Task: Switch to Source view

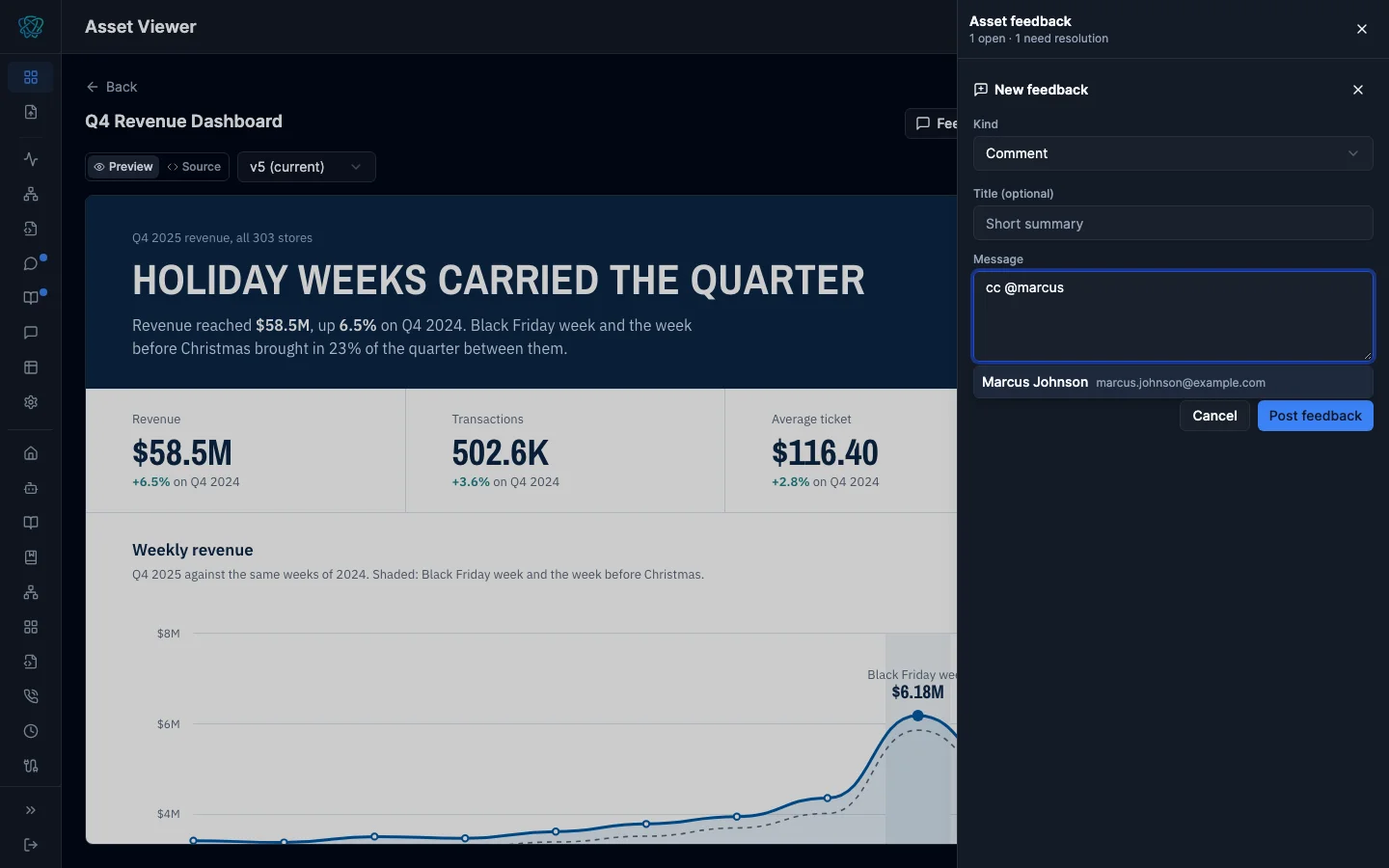Action: (x=194, y=167)
